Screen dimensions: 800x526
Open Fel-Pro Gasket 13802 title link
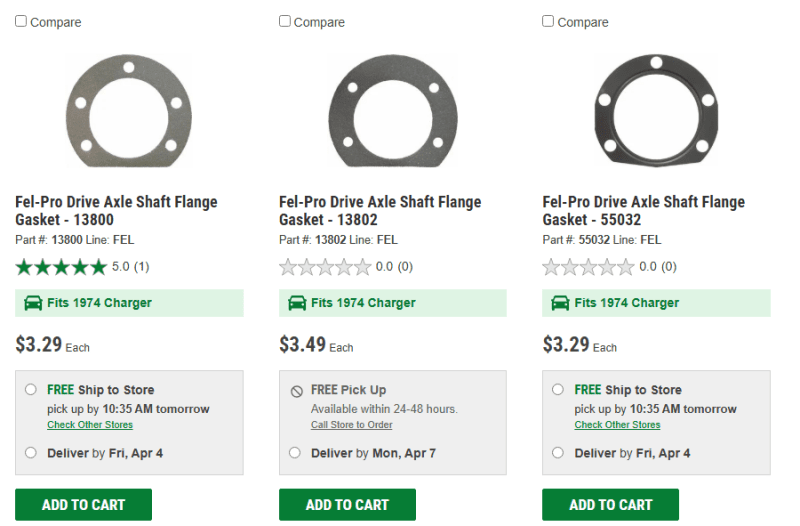pos(380,211)
